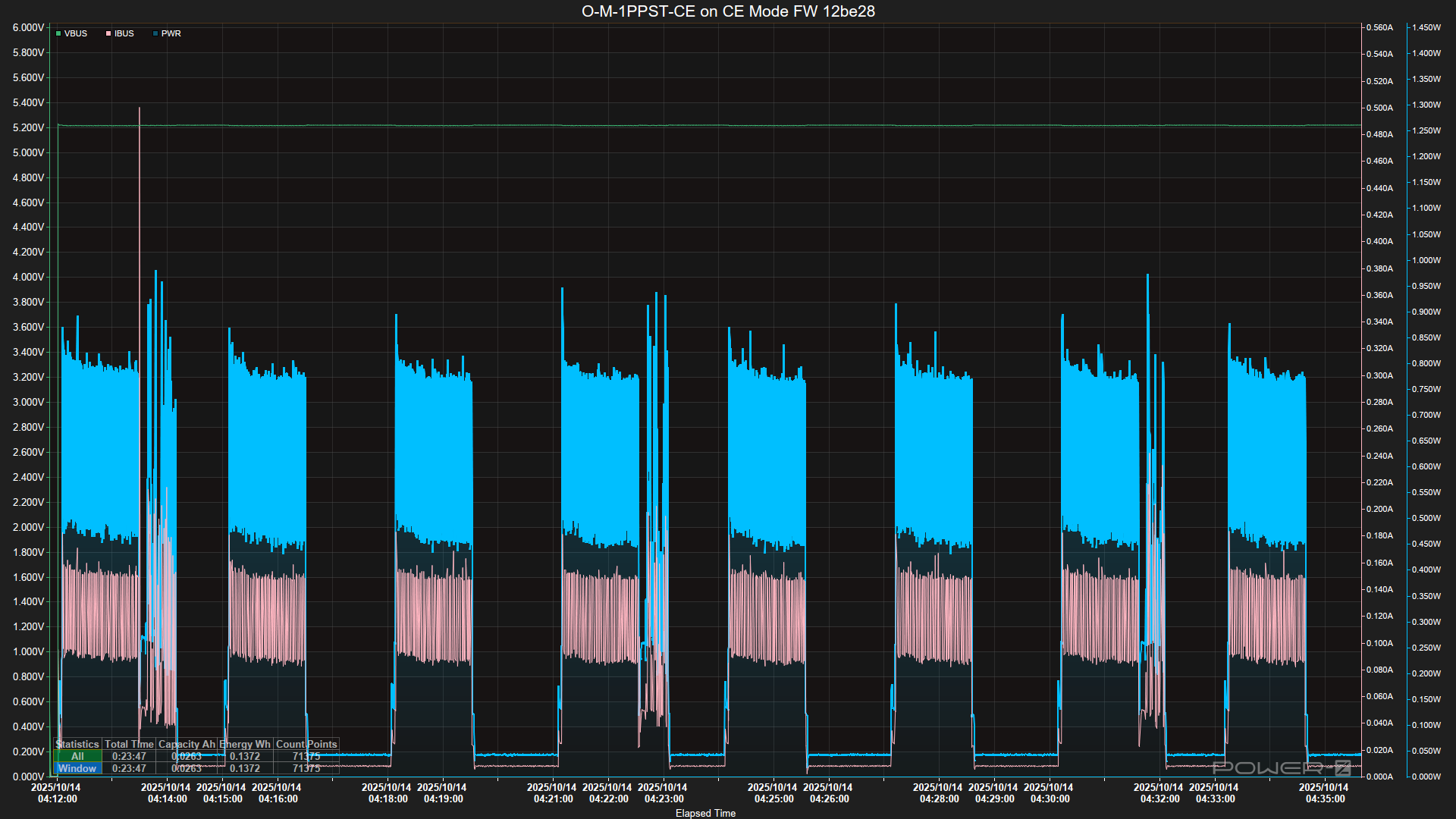
Task: Click the chart title O-M-1PPST-CE
Action: tap(728, 11)
